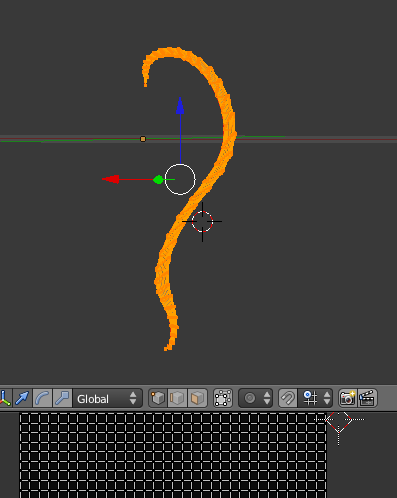Switch to vertex select mode
The width and height of the screenshot is (397, 498).
pos(158,398)
